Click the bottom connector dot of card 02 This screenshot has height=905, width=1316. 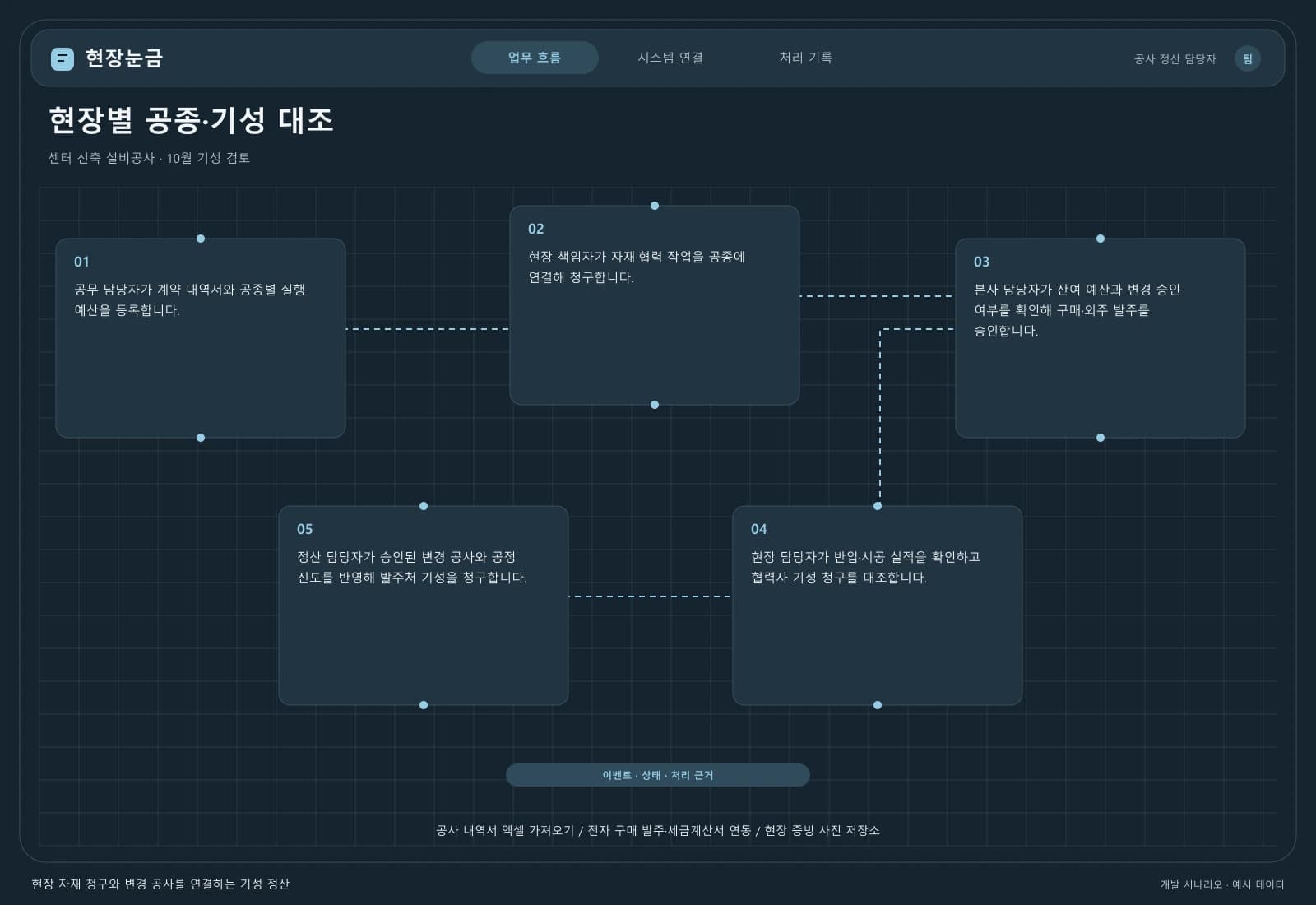[655, 405]
